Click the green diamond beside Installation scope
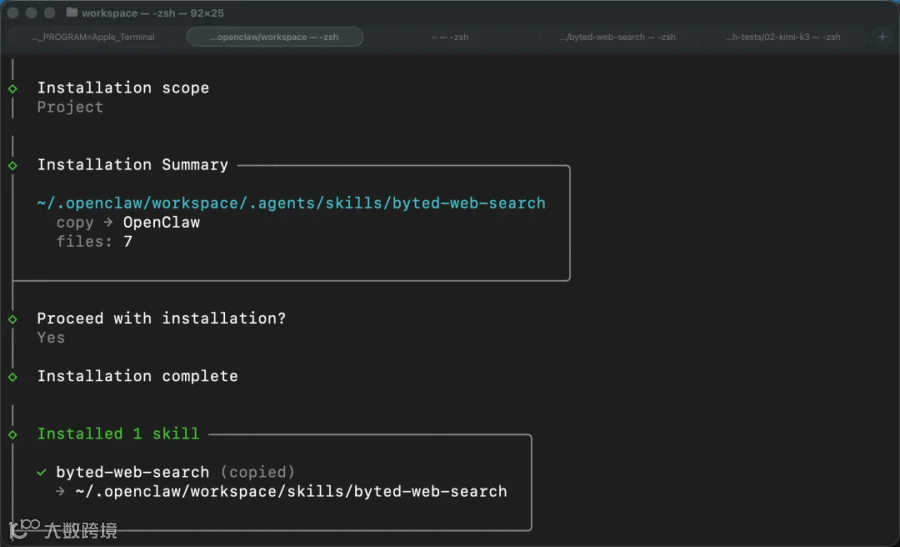 [13, 88]
